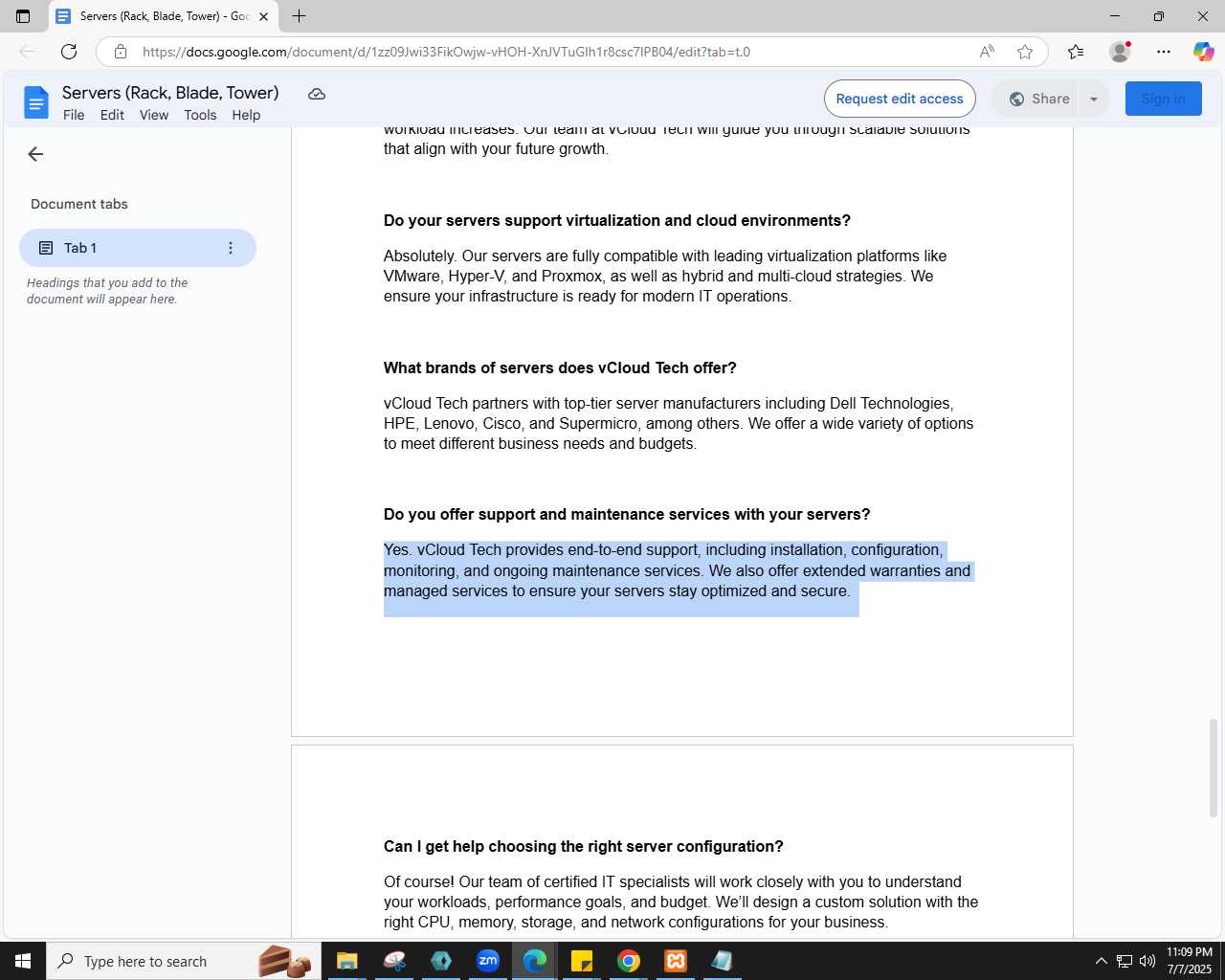Click the browser back arrow
Image resolution: width=1225 pixels, height=980 pixels.
(27, 52)
